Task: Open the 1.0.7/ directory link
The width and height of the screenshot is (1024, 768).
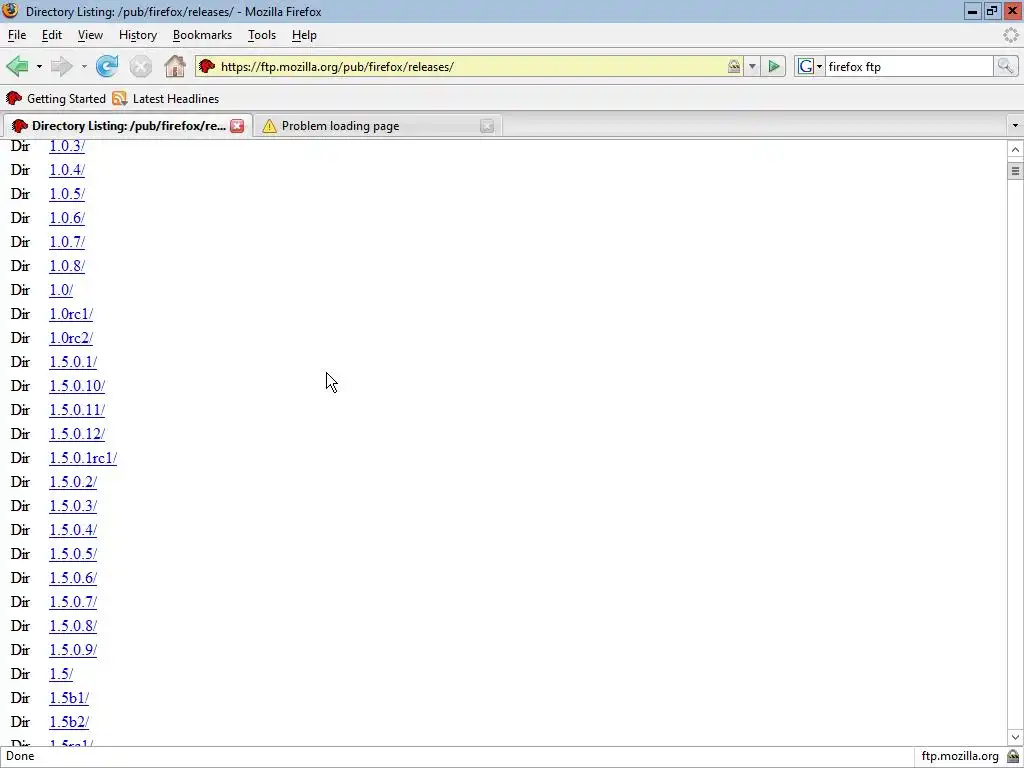Action: click(67, 242)
